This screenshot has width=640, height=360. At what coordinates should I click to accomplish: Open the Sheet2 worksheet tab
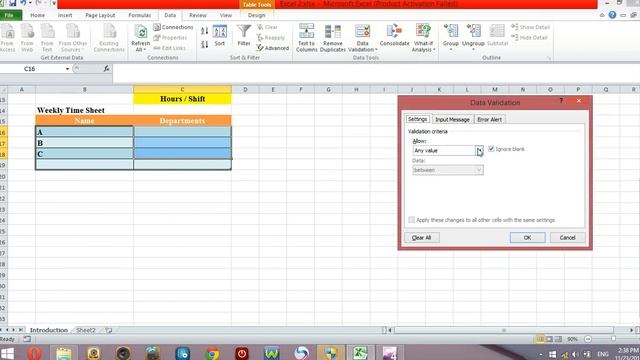coord(86,330)
